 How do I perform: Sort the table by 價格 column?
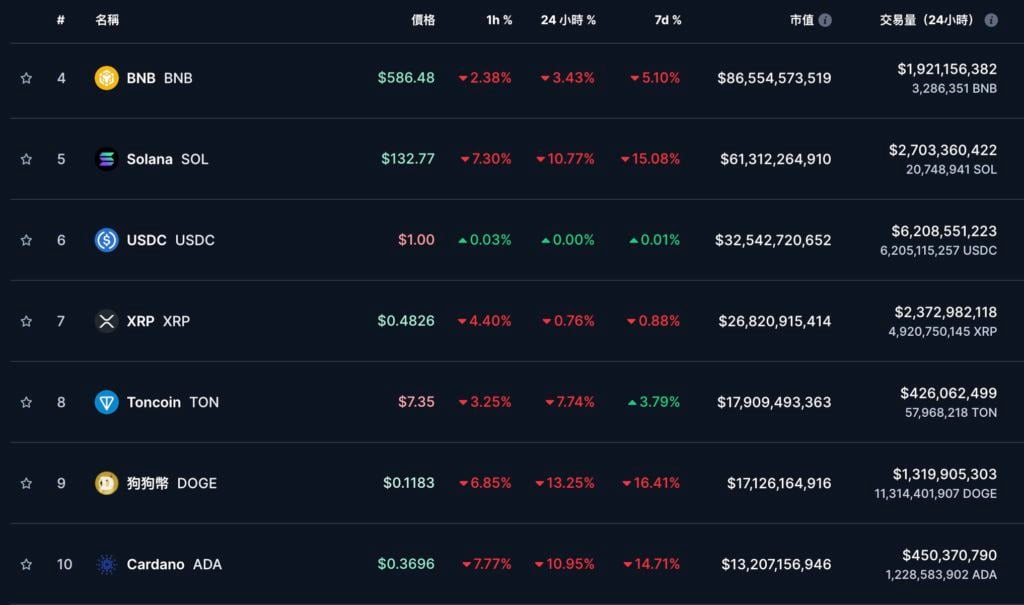[x=423, y=20]
